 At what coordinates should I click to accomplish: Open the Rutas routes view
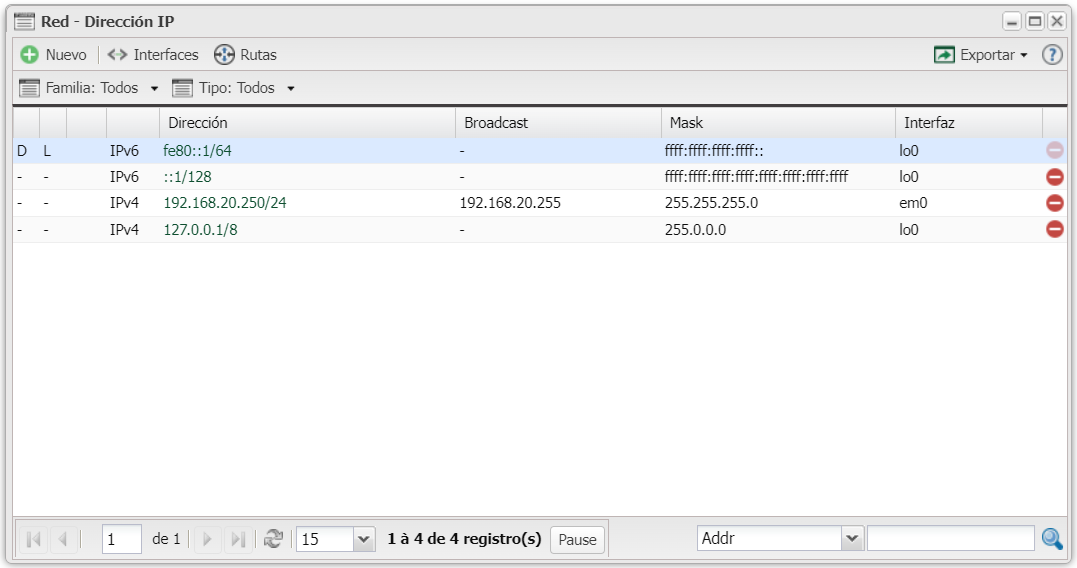pos(245,55)
